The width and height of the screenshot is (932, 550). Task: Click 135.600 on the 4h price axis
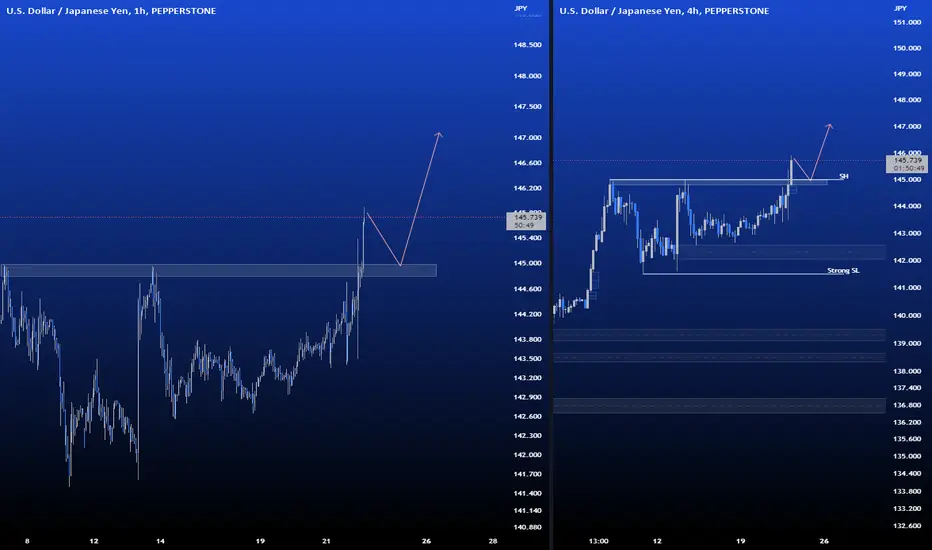click(907, 439)
